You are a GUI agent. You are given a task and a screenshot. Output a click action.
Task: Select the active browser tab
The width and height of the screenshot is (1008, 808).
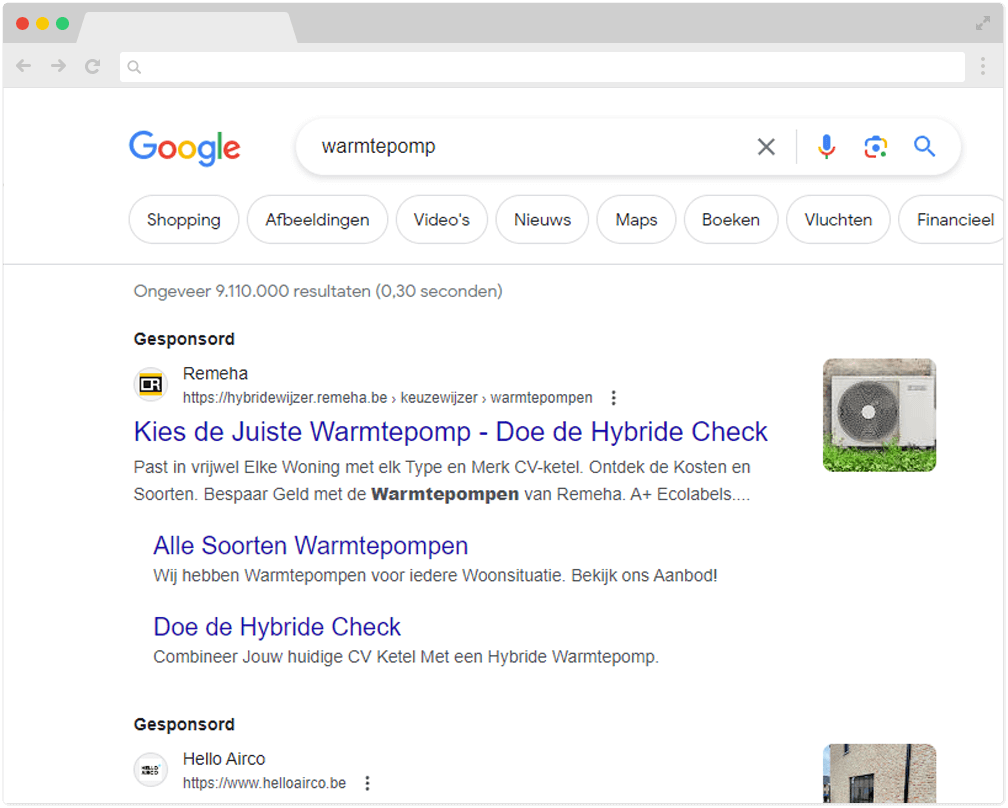coord(187,28)
